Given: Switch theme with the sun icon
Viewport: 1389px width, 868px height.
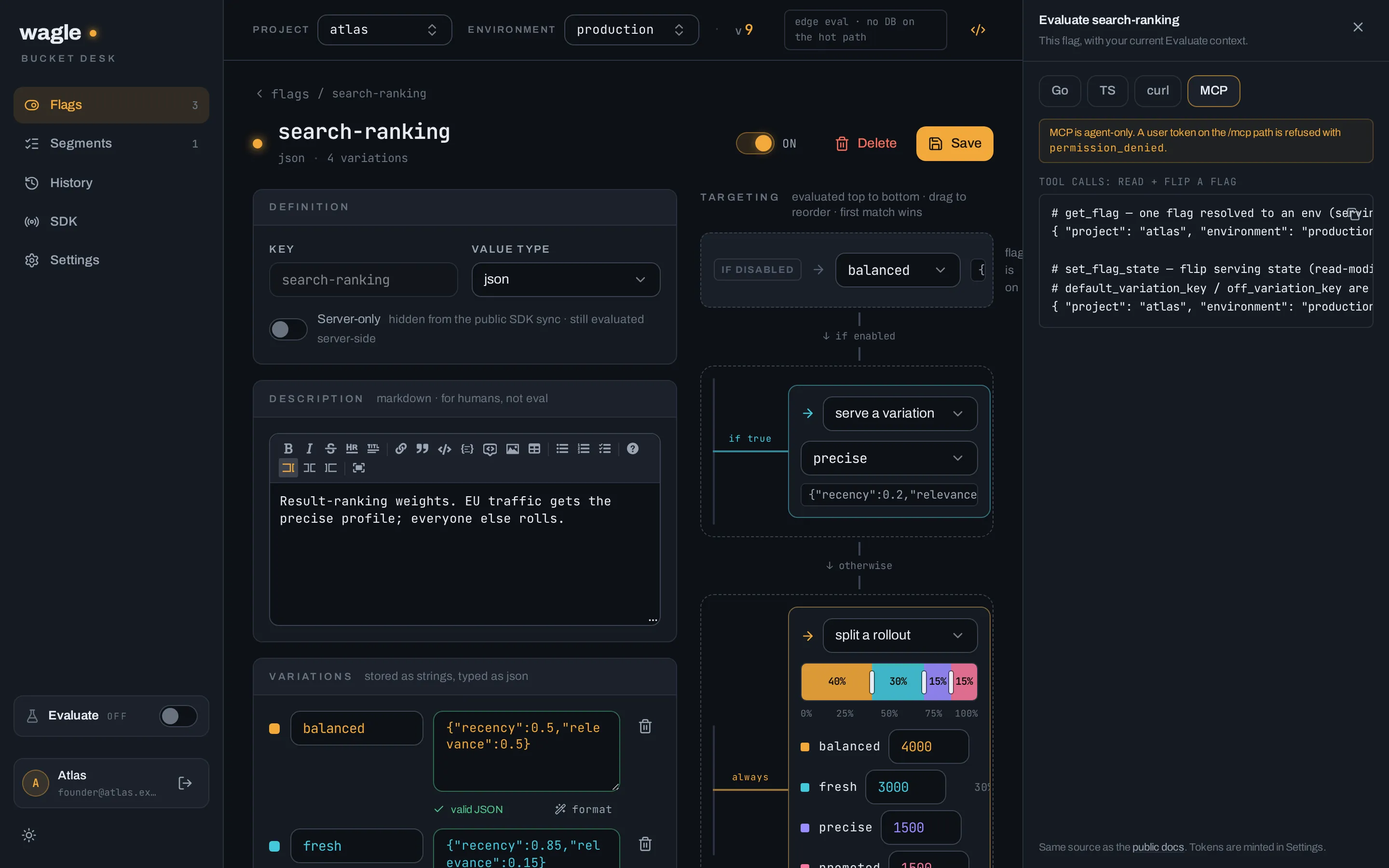Looking at the screenshot, I should 29,835.
